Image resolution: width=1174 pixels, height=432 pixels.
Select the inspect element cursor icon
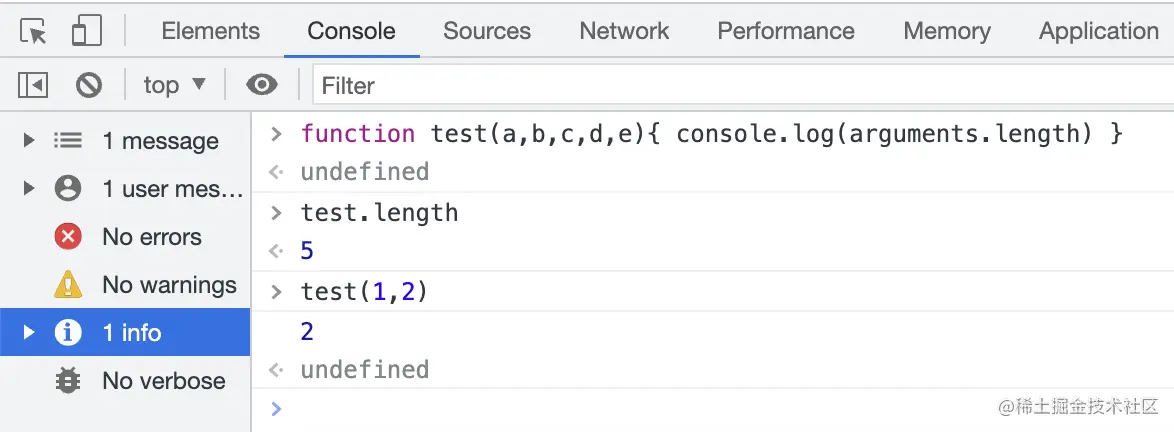click(34, 32)
